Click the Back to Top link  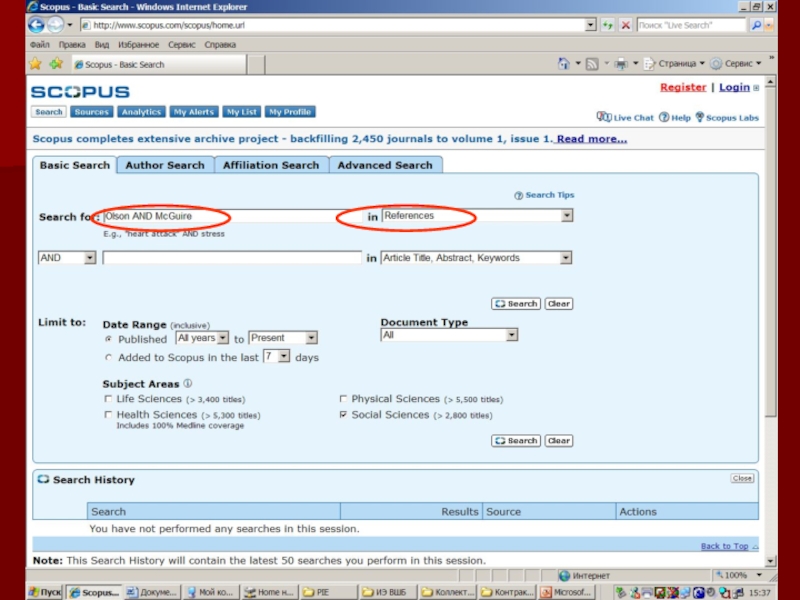724,546
